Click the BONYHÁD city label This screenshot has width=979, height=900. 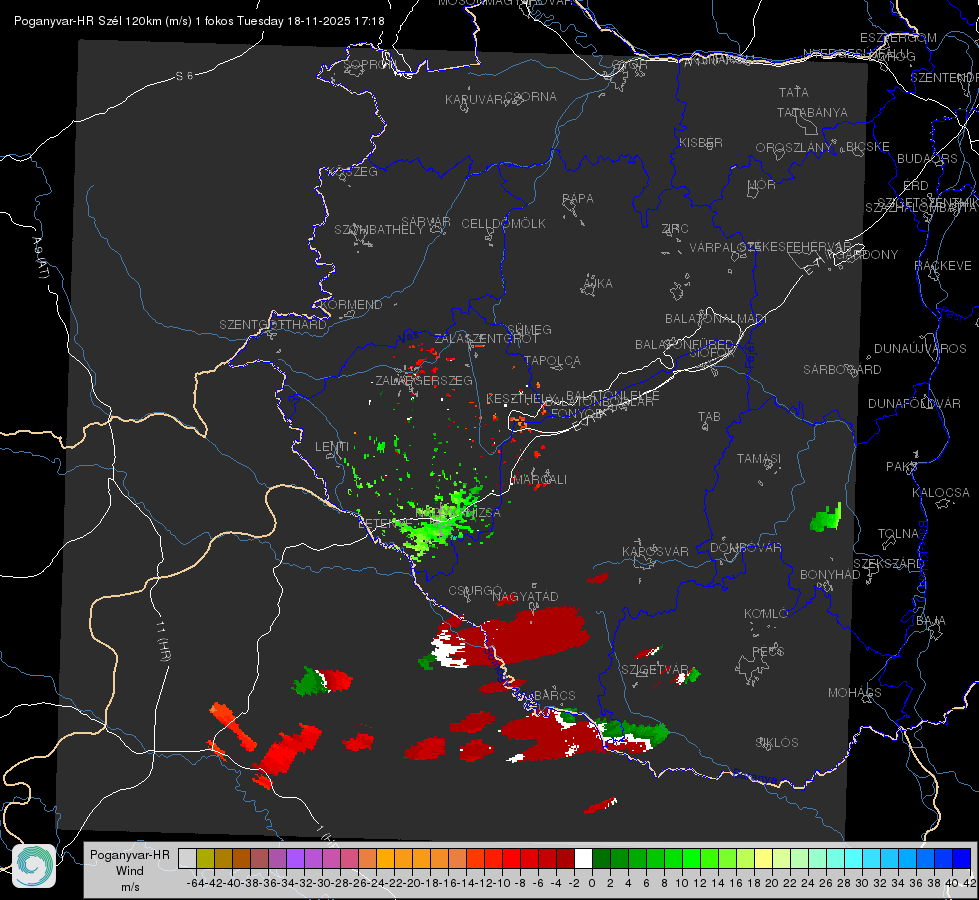[x=830, y=575]
